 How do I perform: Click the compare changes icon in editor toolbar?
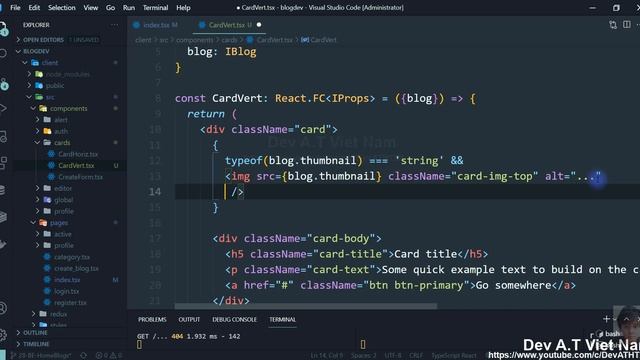click(x=613, y=25)
